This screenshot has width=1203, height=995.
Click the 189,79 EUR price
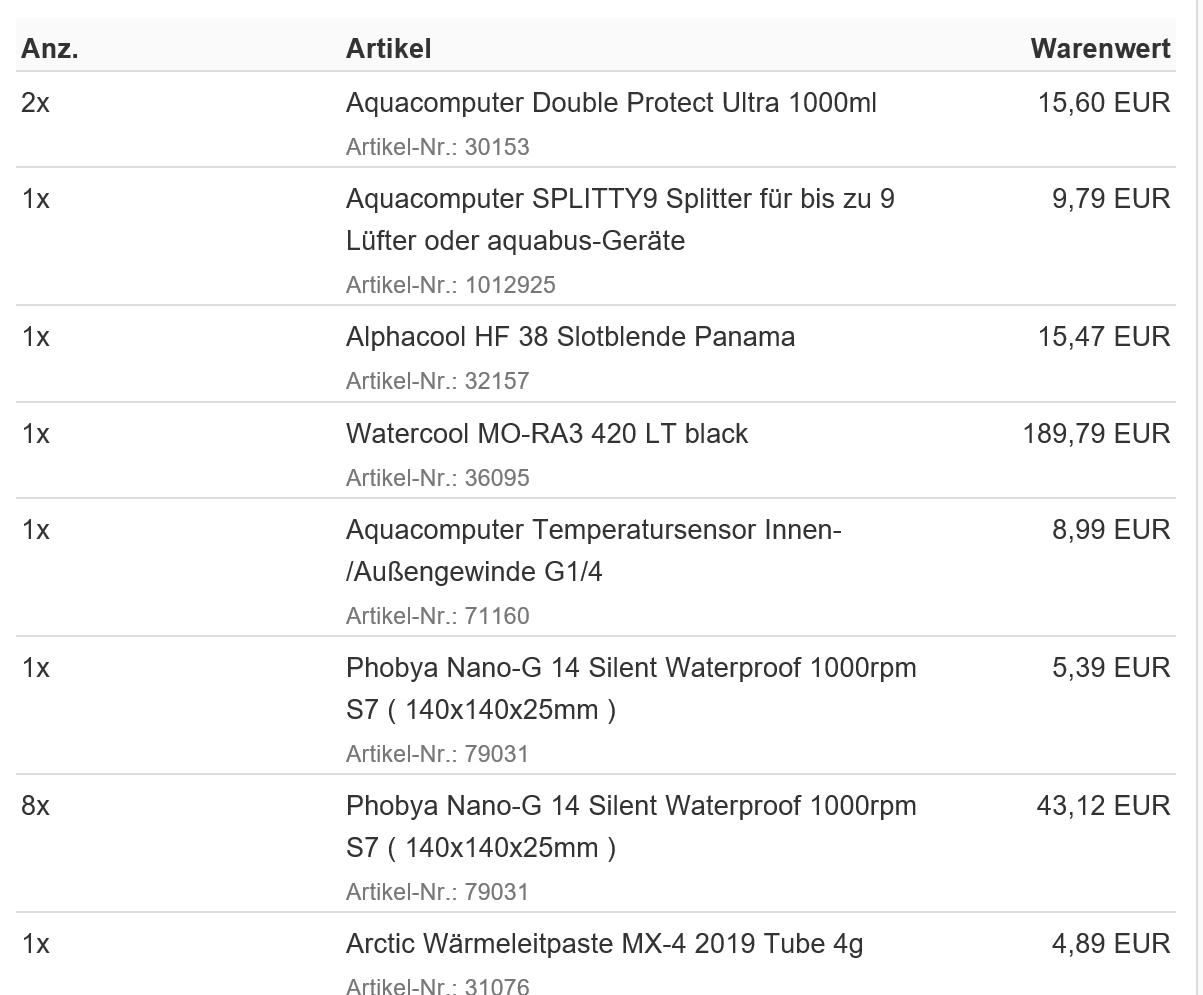click(x=1096, y=433)
